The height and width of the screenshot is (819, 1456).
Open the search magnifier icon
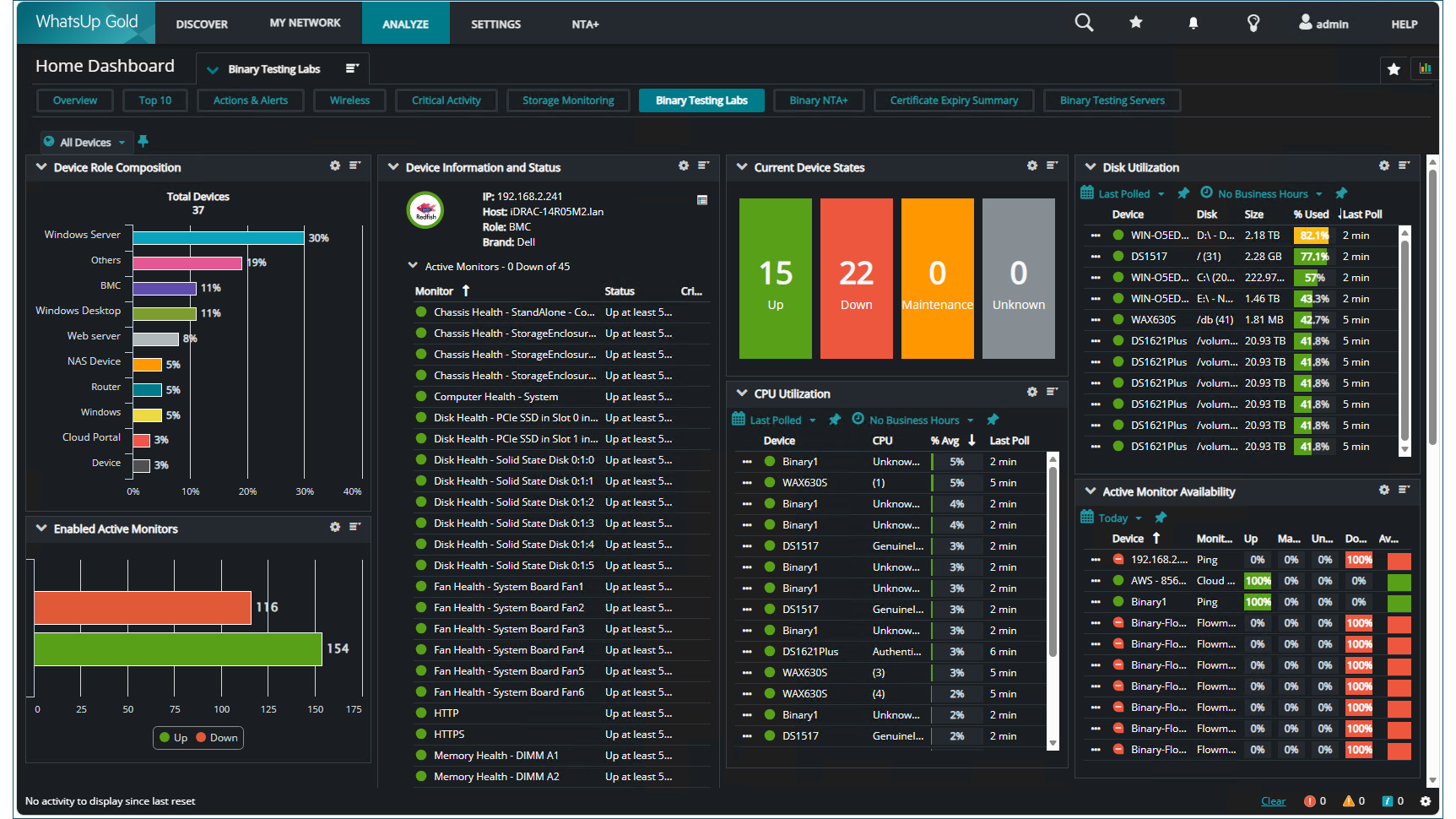click(1084, 23)
